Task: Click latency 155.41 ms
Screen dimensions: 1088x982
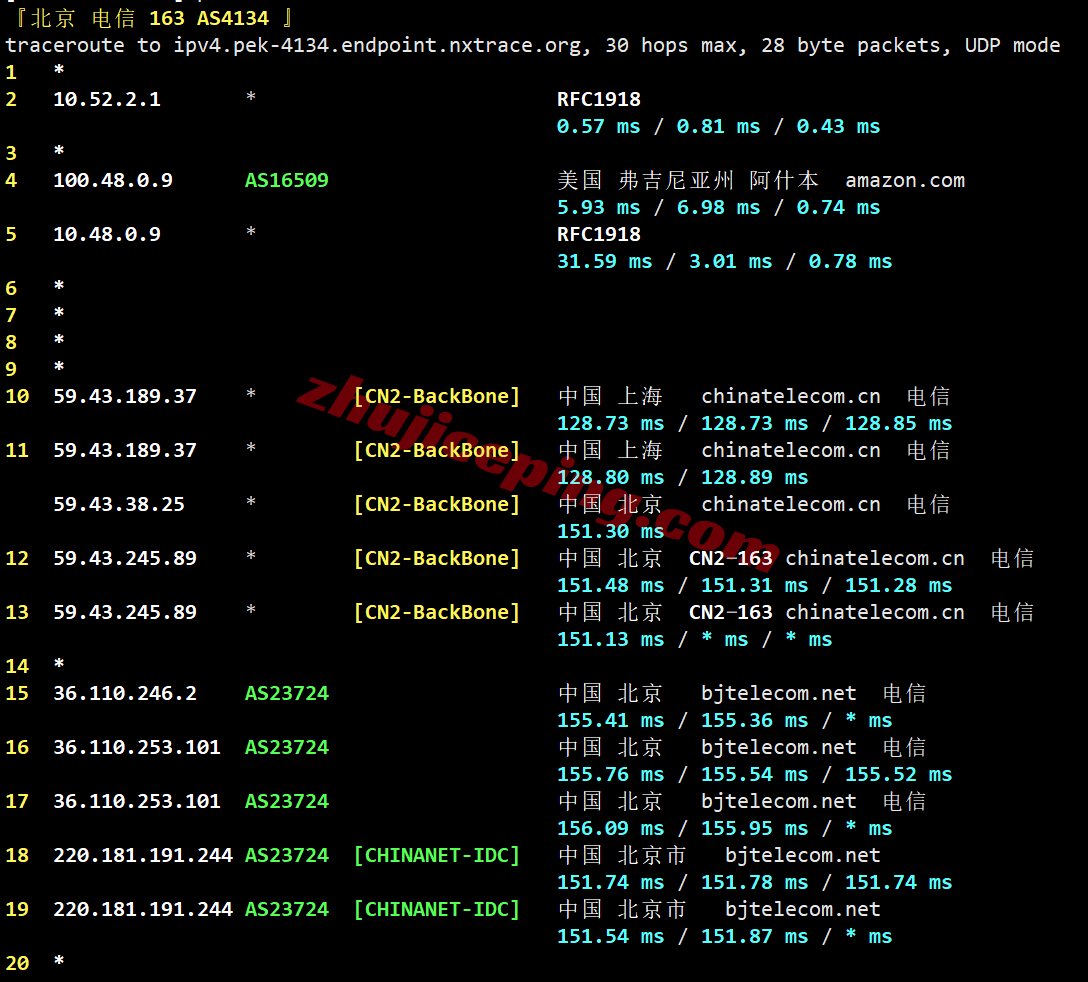Action: [611, 720]
